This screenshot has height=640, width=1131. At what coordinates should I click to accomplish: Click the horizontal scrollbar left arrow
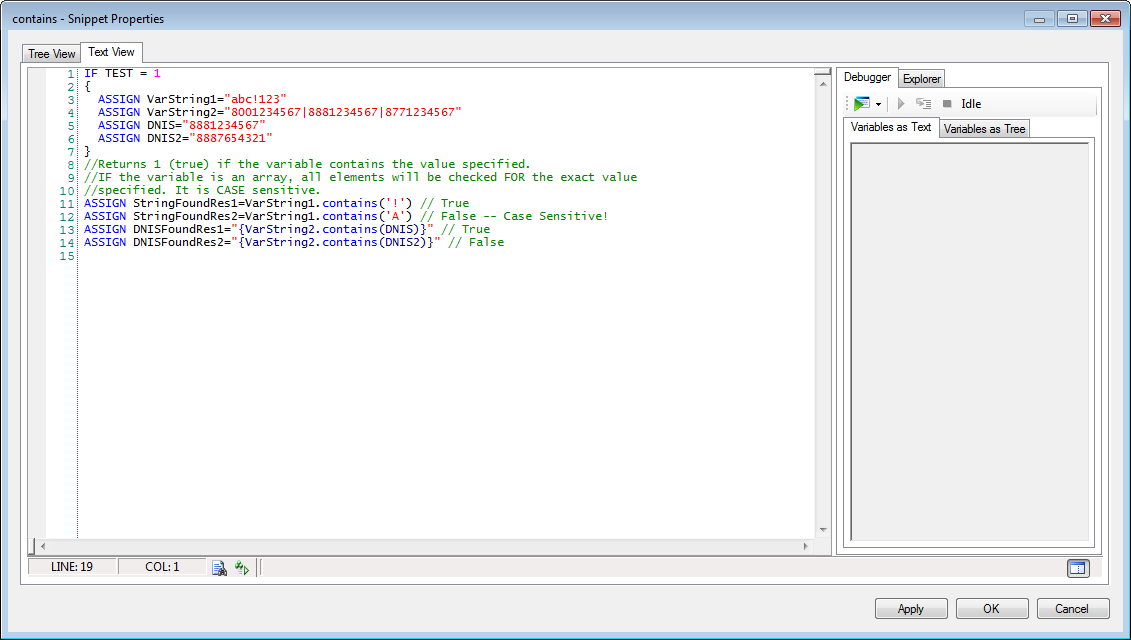pyautogui.click(x=43, y=546)
